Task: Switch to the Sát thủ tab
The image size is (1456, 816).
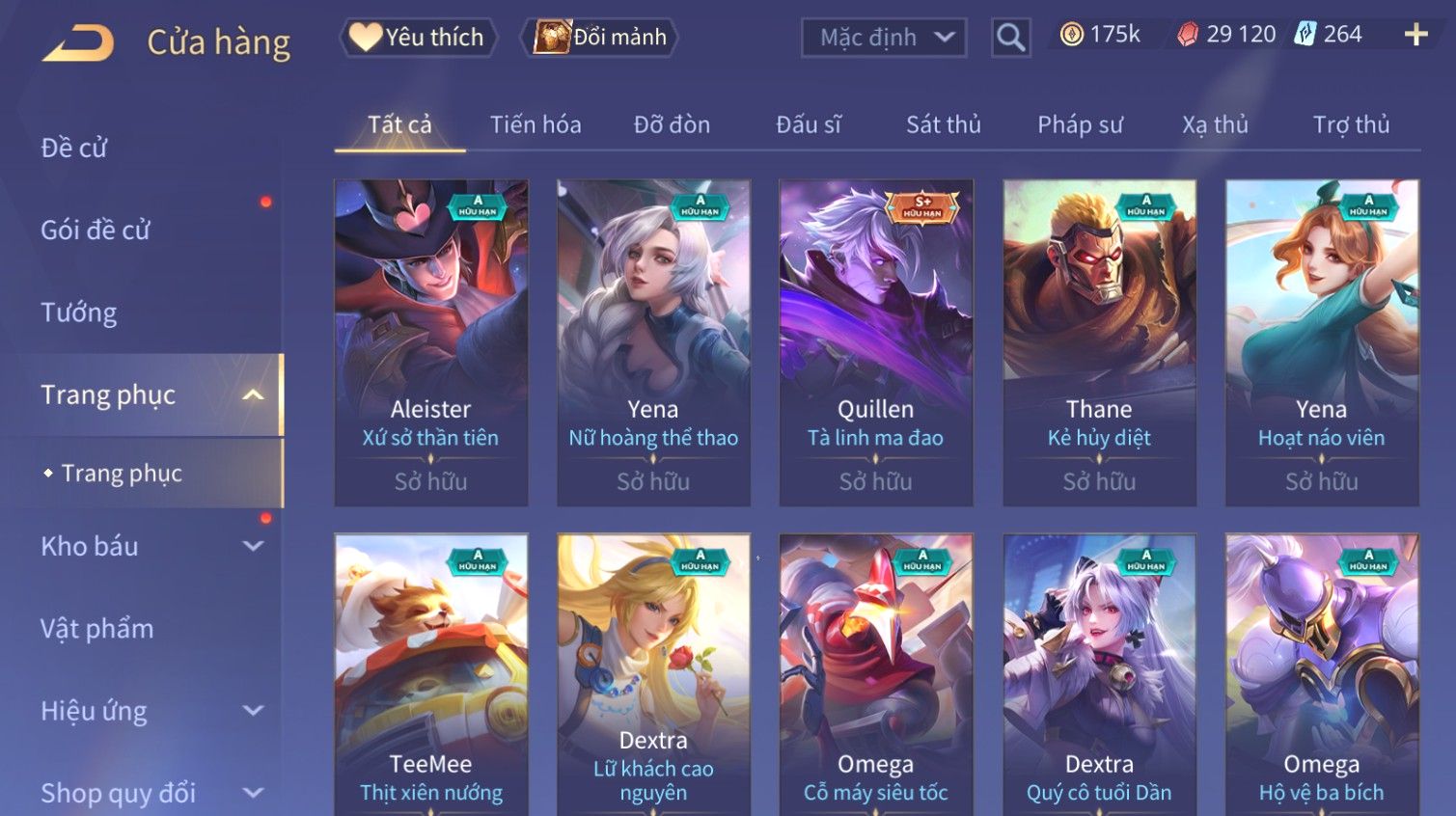Action: 943,124
